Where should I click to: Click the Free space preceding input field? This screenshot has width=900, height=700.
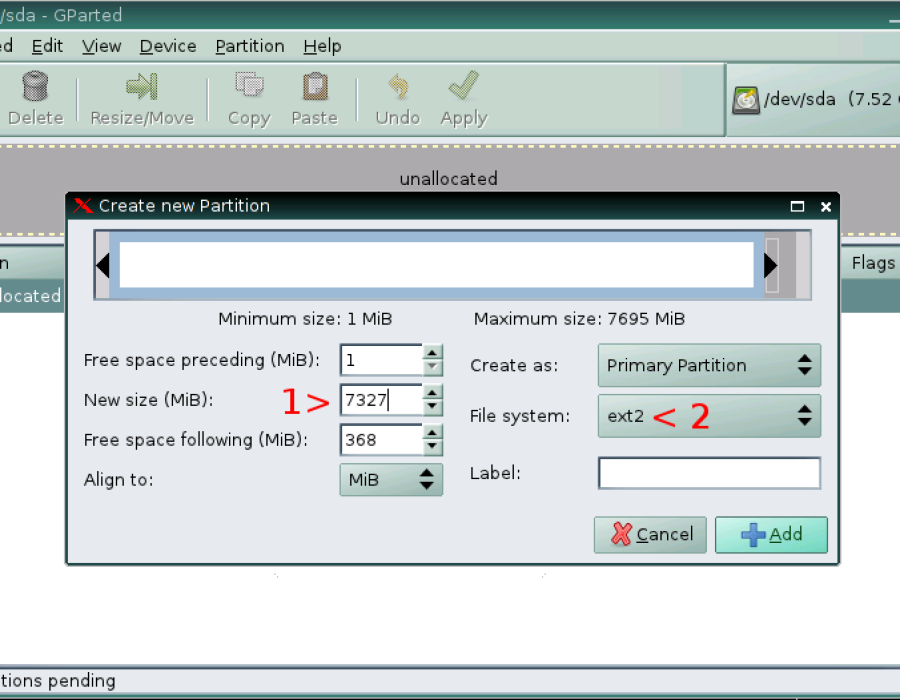point(381,360)
